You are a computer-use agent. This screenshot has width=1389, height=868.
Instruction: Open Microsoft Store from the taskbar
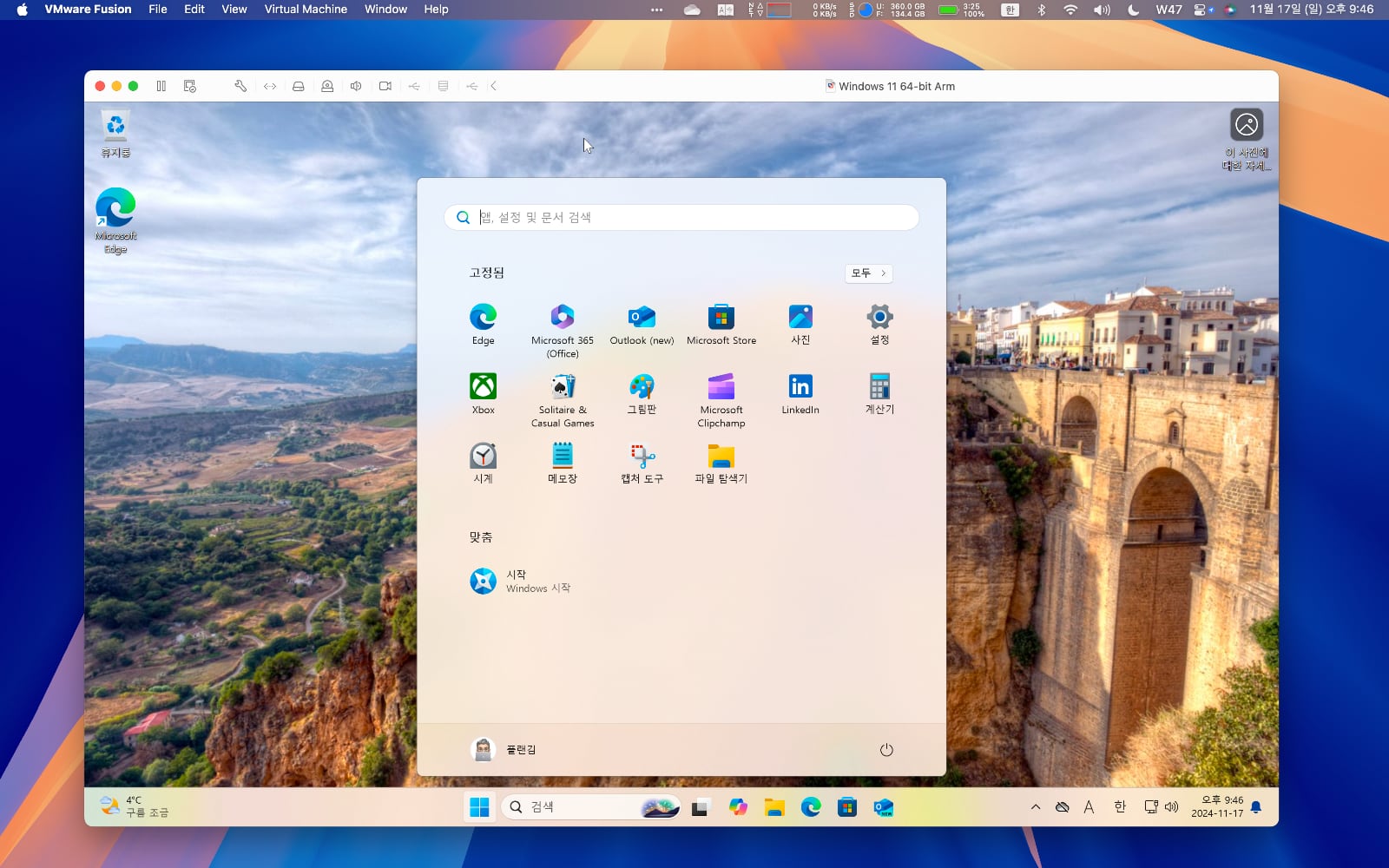pyautogui.click(x=847, y=807)
